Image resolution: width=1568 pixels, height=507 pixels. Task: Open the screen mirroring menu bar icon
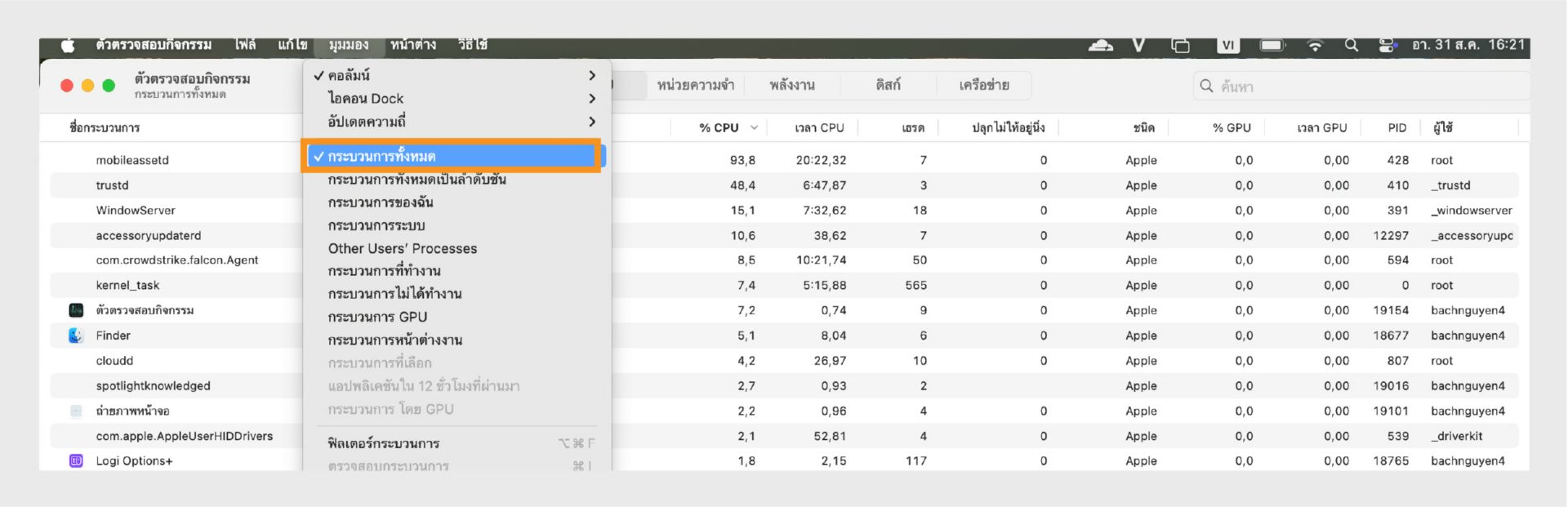[1180, 45]
